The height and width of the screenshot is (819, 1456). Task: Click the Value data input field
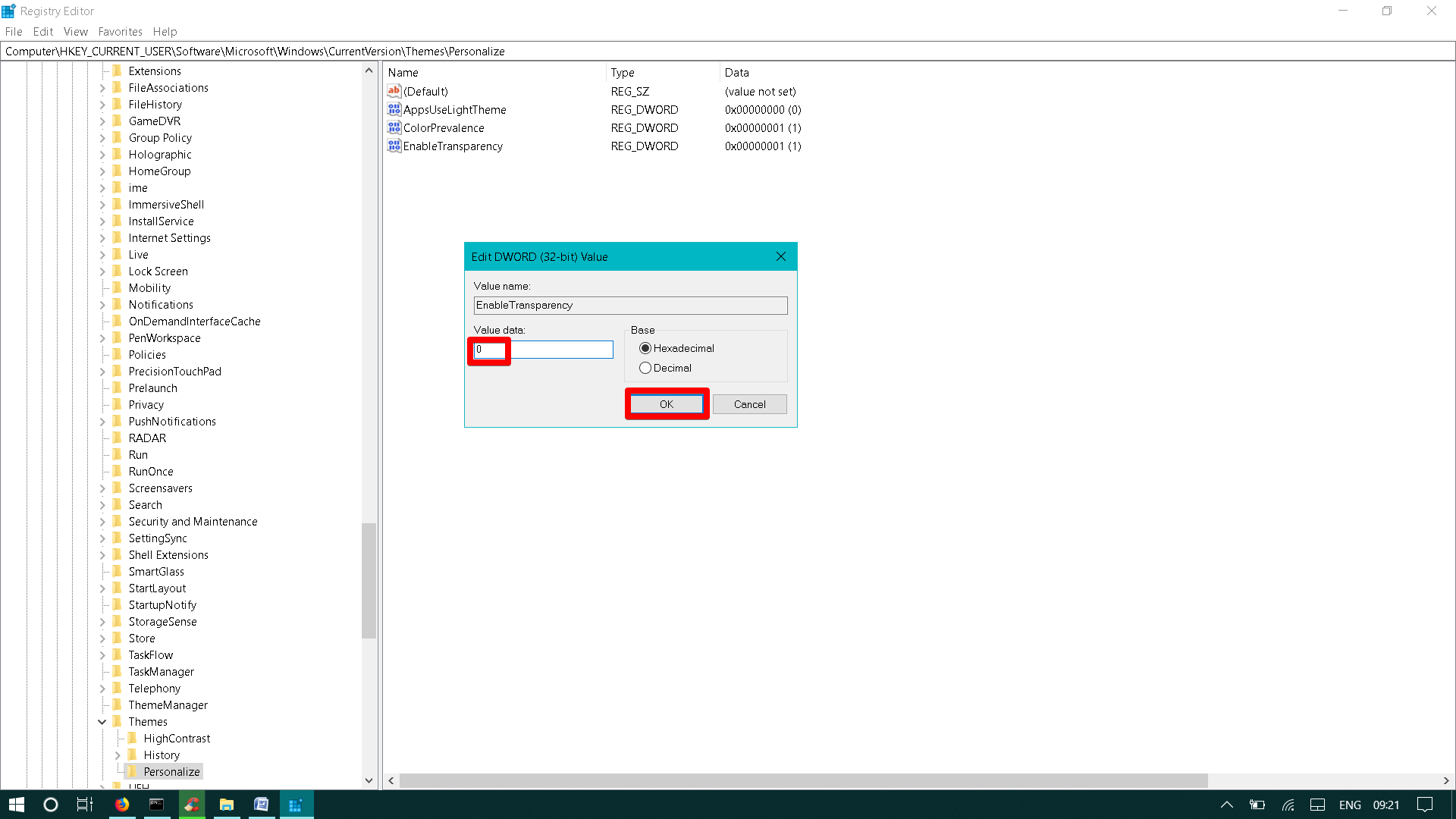click(x=543, y=350)
